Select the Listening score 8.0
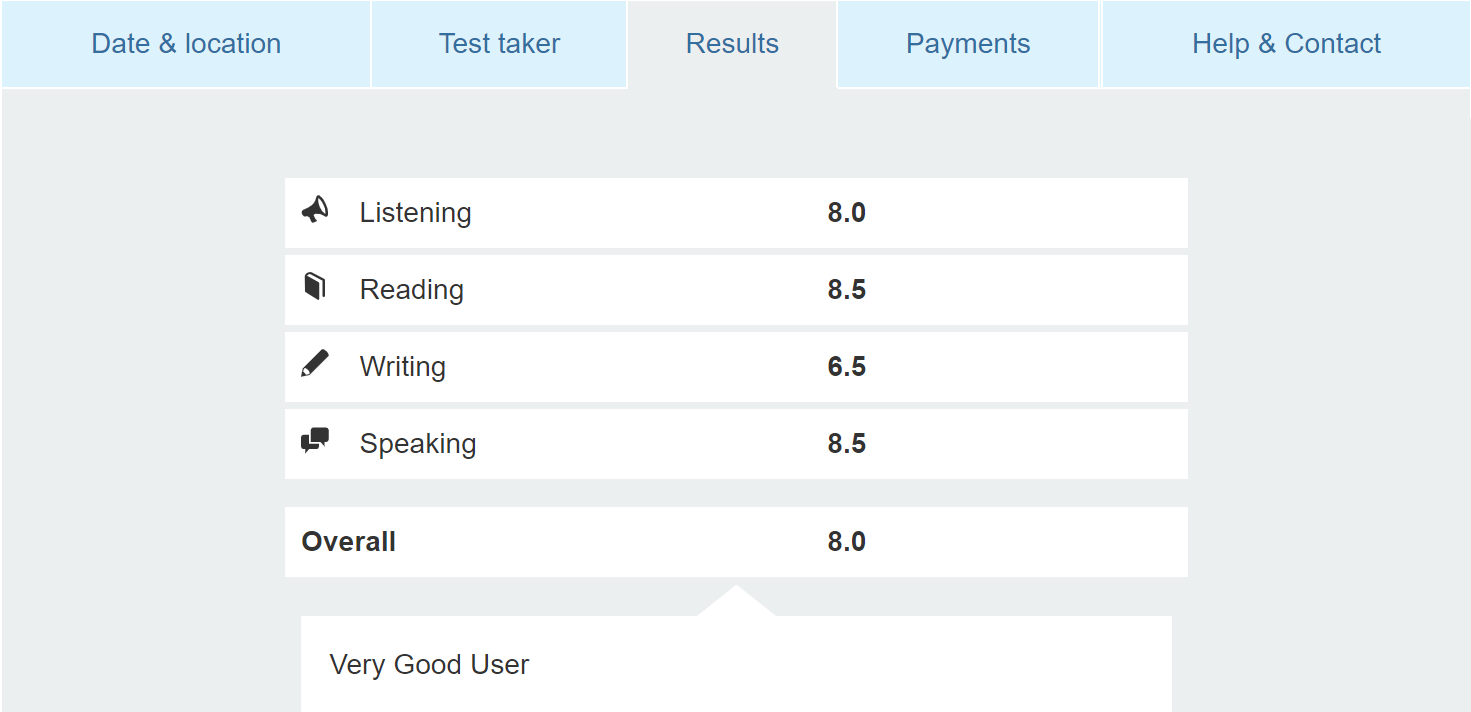The width and height of the screenshot is (1471, 712). pos(846,213)
